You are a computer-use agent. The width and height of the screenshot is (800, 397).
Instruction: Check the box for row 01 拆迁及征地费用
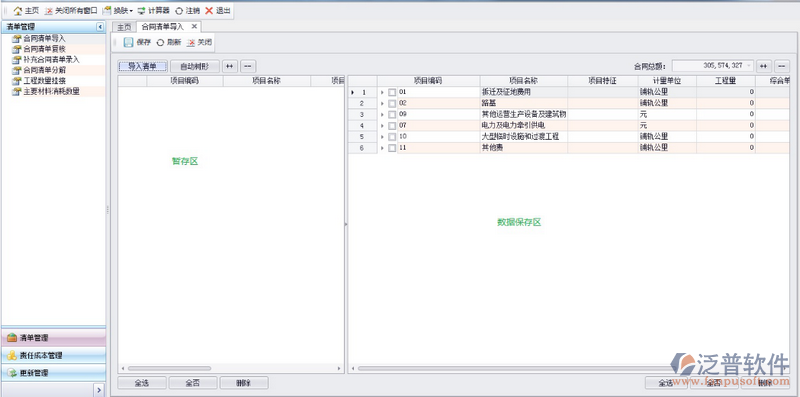click(392, 92)
